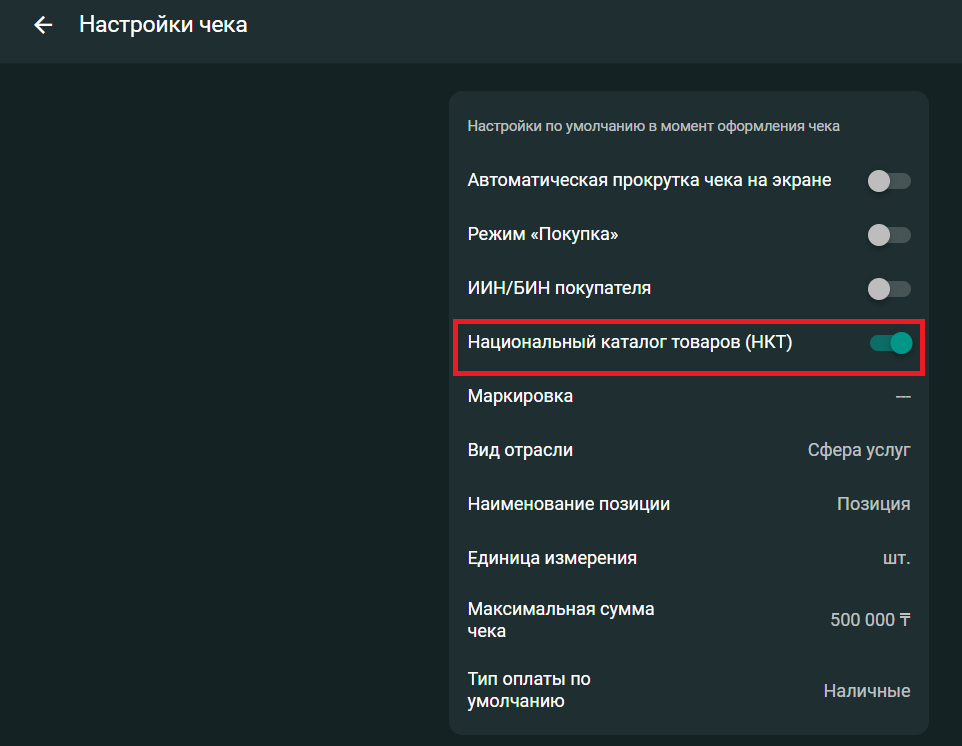Click the Максимальная сумма чека label
The height and width of the screenshot is (746, 962).
tap(561, 620)
